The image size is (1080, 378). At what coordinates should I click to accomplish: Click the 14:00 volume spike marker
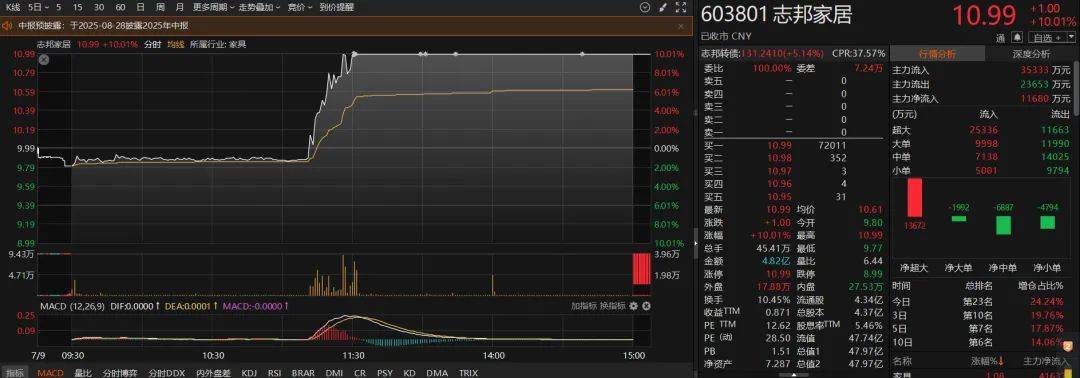(x=493, y=284)
